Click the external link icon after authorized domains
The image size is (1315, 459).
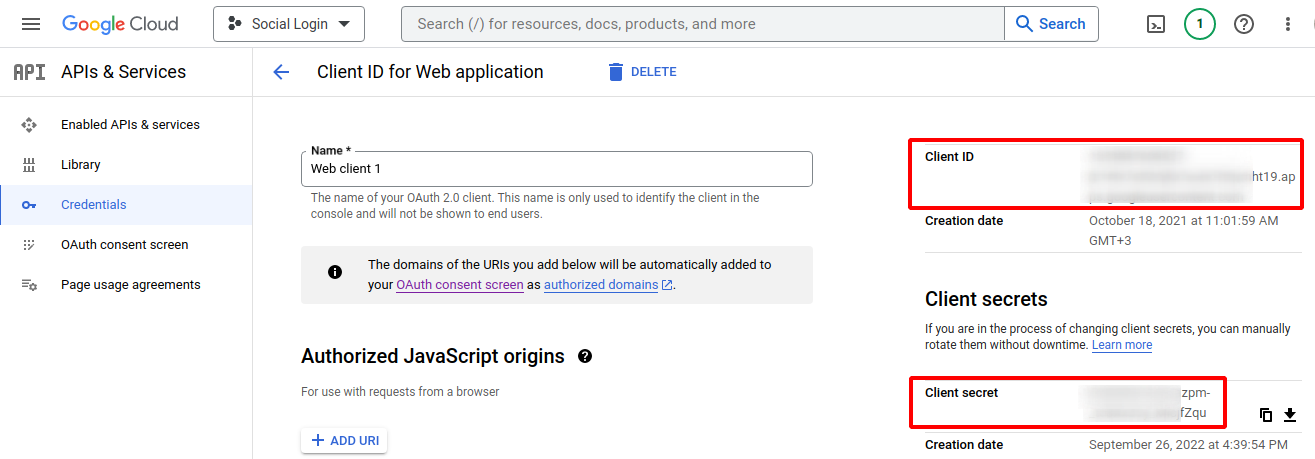667,285
